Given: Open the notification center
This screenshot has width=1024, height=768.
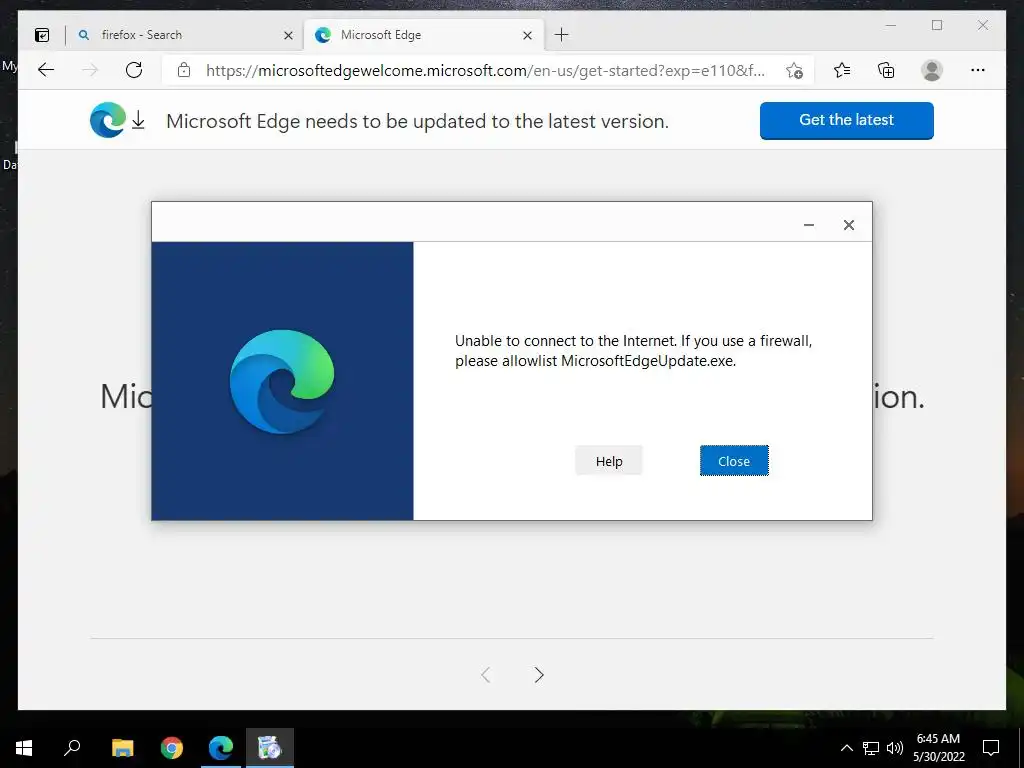Looking at the screenshot, I should 991,748.
